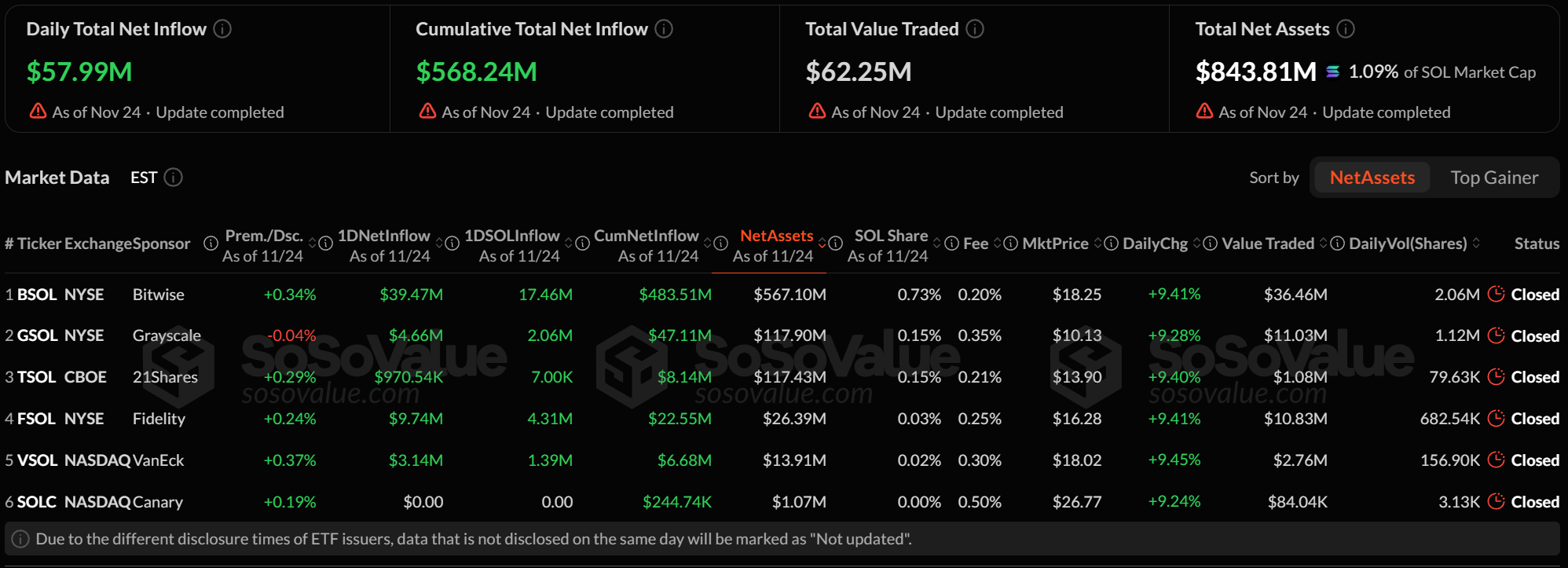Click the $36.46M value traded cell
1568x568 pixels.
point(1295,295)
